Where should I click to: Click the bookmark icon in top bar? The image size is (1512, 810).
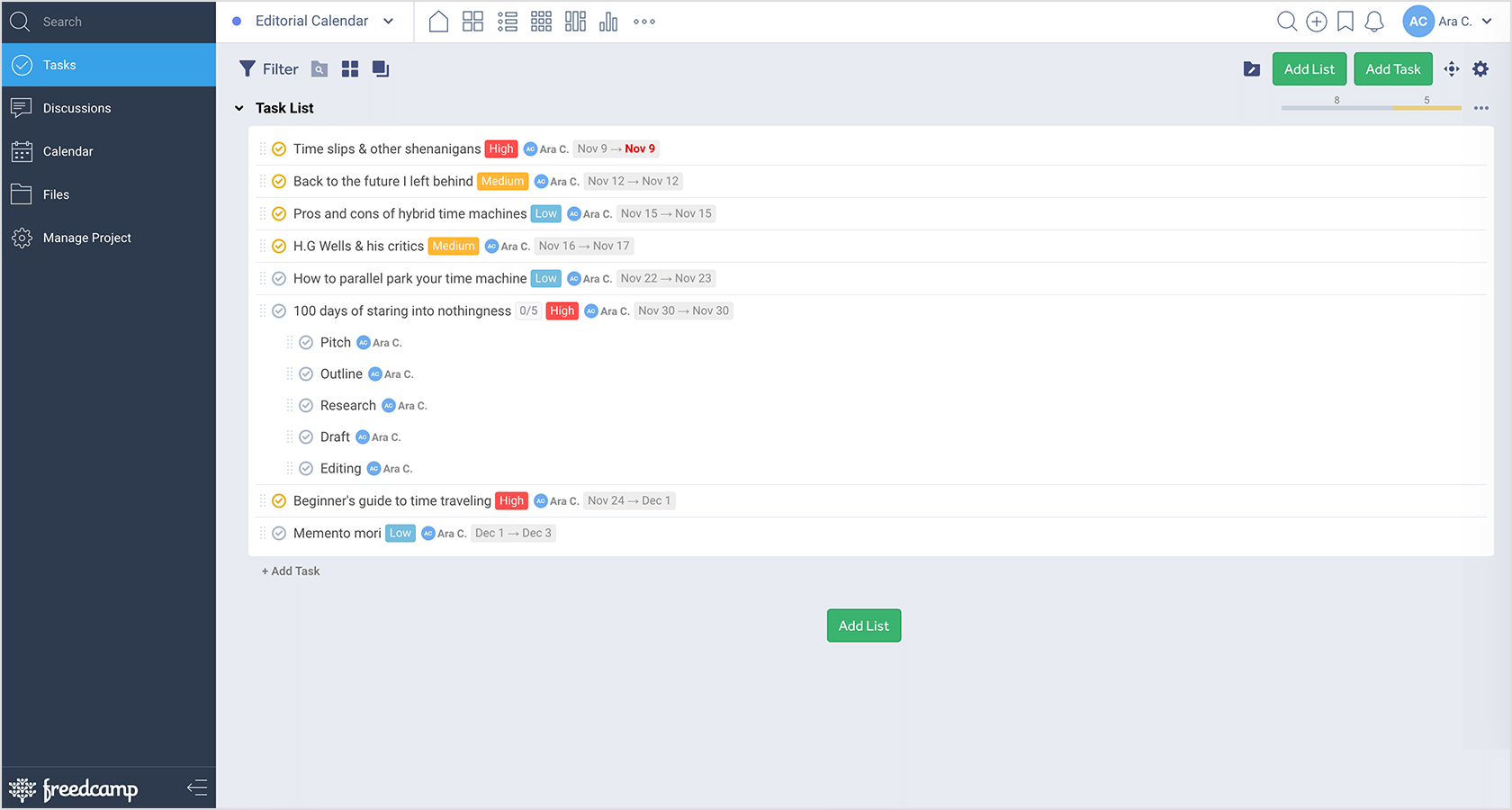[x=1345, y=22]
